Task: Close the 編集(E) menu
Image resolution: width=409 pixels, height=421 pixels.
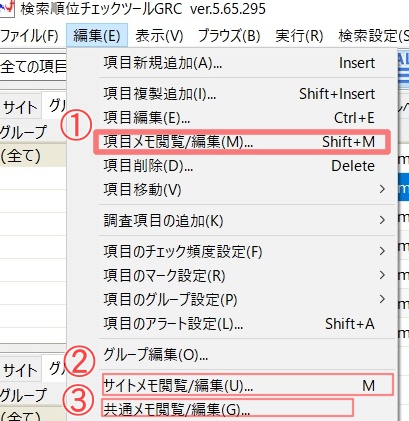Action: click(x=97, y=35)
